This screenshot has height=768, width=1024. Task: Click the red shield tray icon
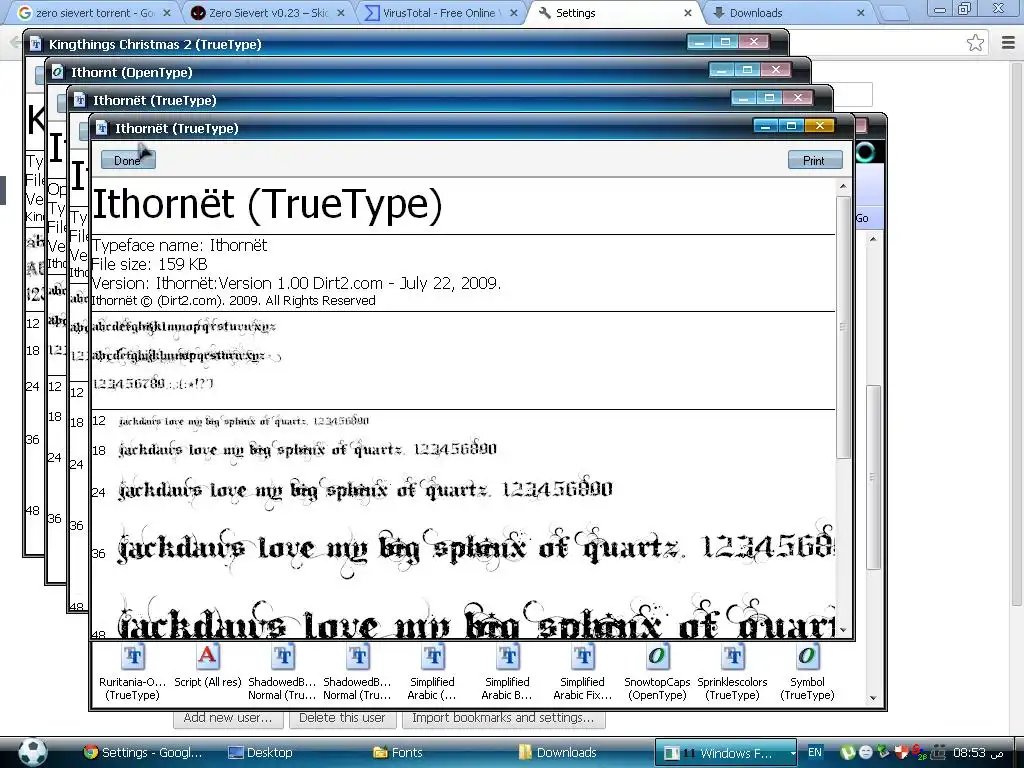[901, 752]
